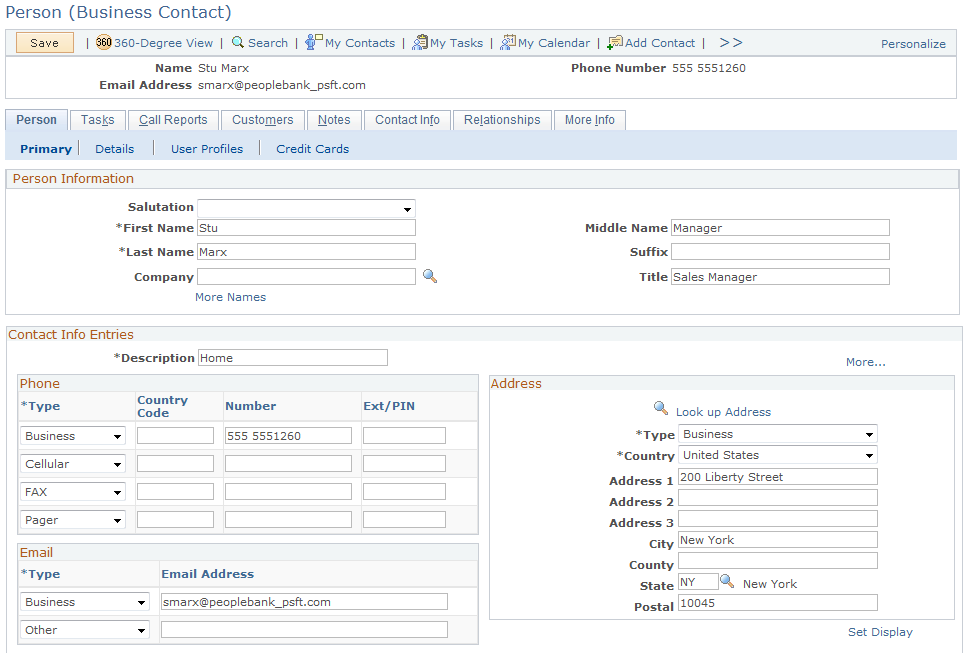The height and width of the screenshot is (653, 968).
Task: Click the My Contacts icon
Action: tap(314, 42)
